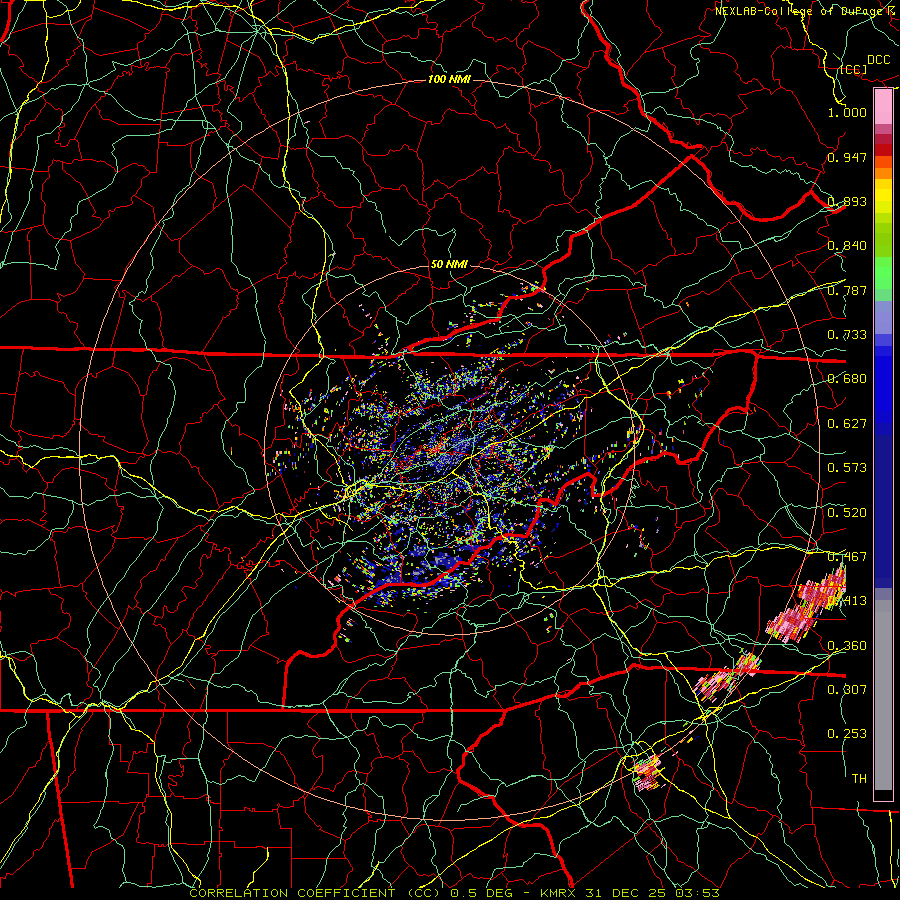The image size is (900, 900).
Task: Select the 0.627 scale value
Action: tap(847, 424)
